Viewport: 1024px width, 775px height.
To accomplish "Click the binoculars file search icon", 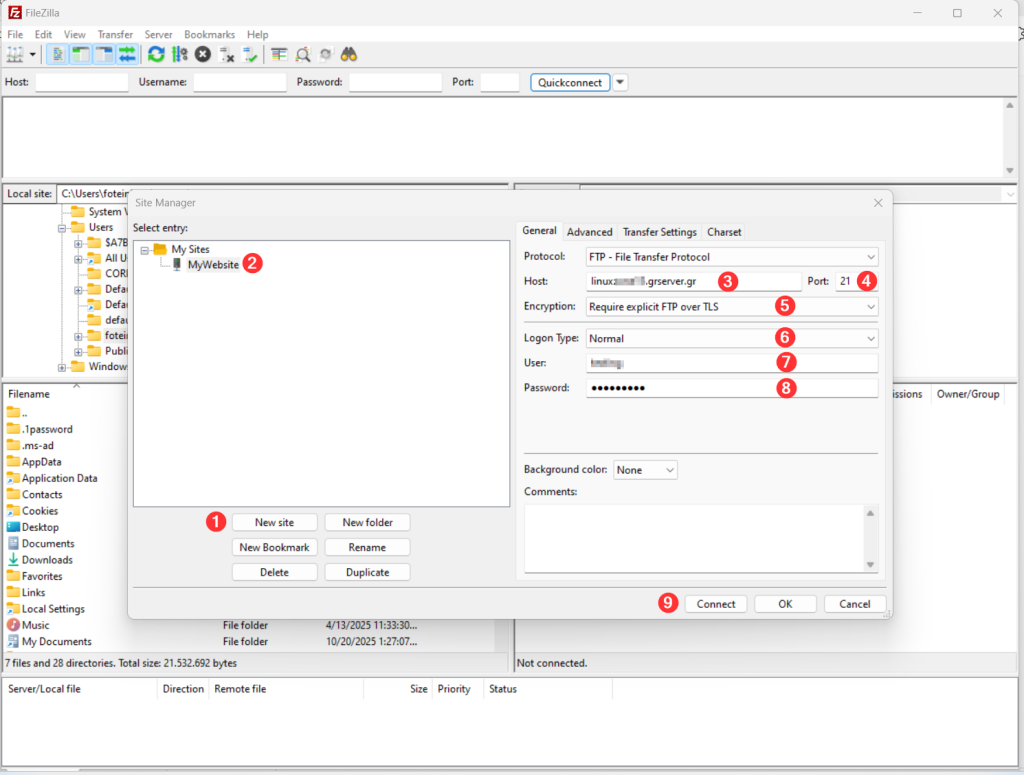I will [x=349, y=54].
